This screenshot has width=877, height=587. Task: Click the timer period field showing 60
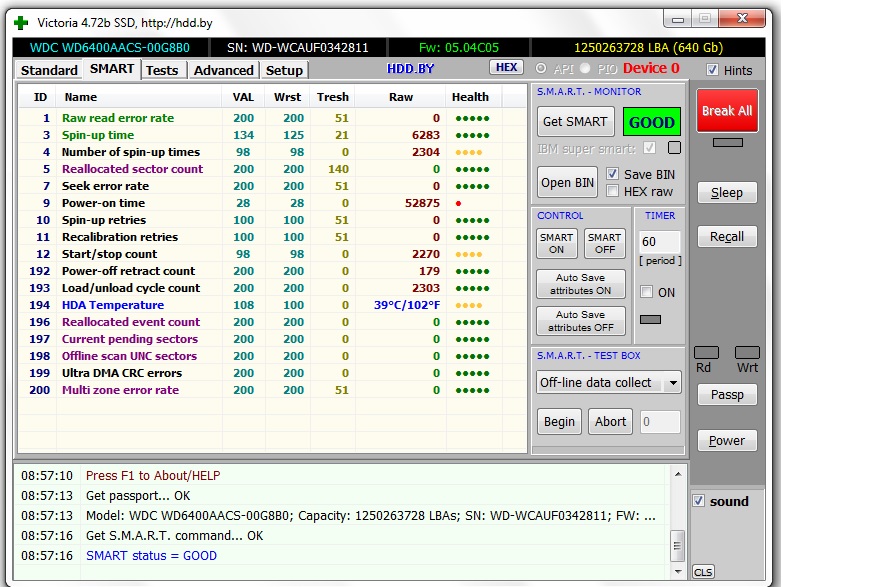click(660, 242)
